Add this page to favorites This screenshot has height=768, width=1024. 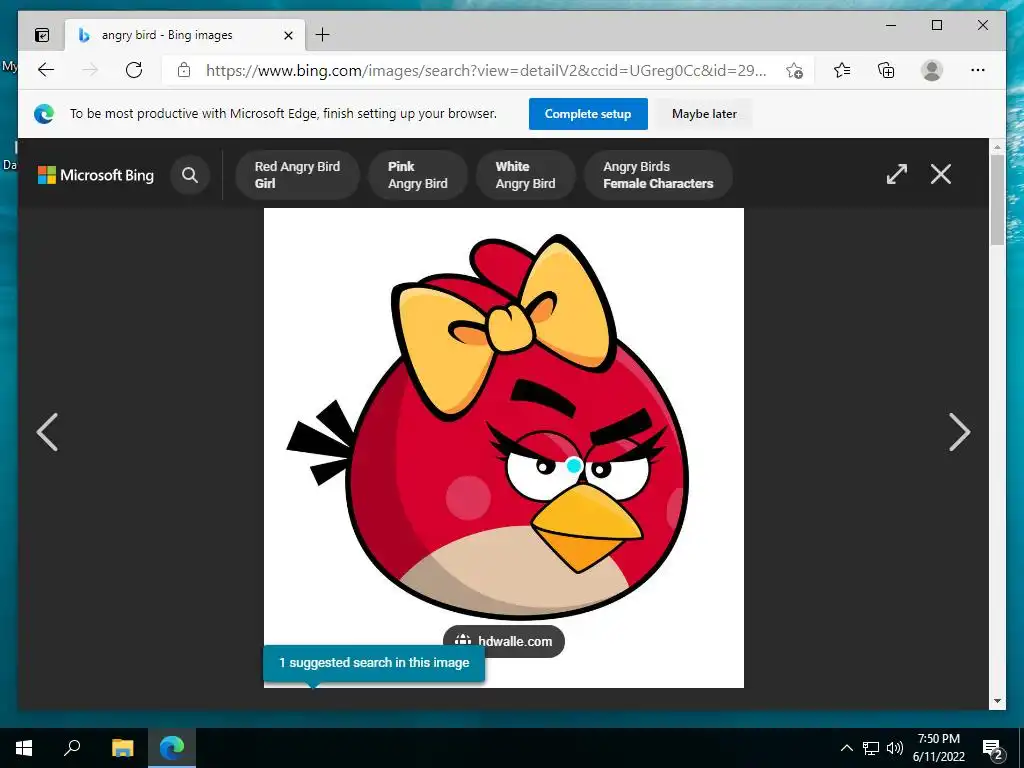794,71
